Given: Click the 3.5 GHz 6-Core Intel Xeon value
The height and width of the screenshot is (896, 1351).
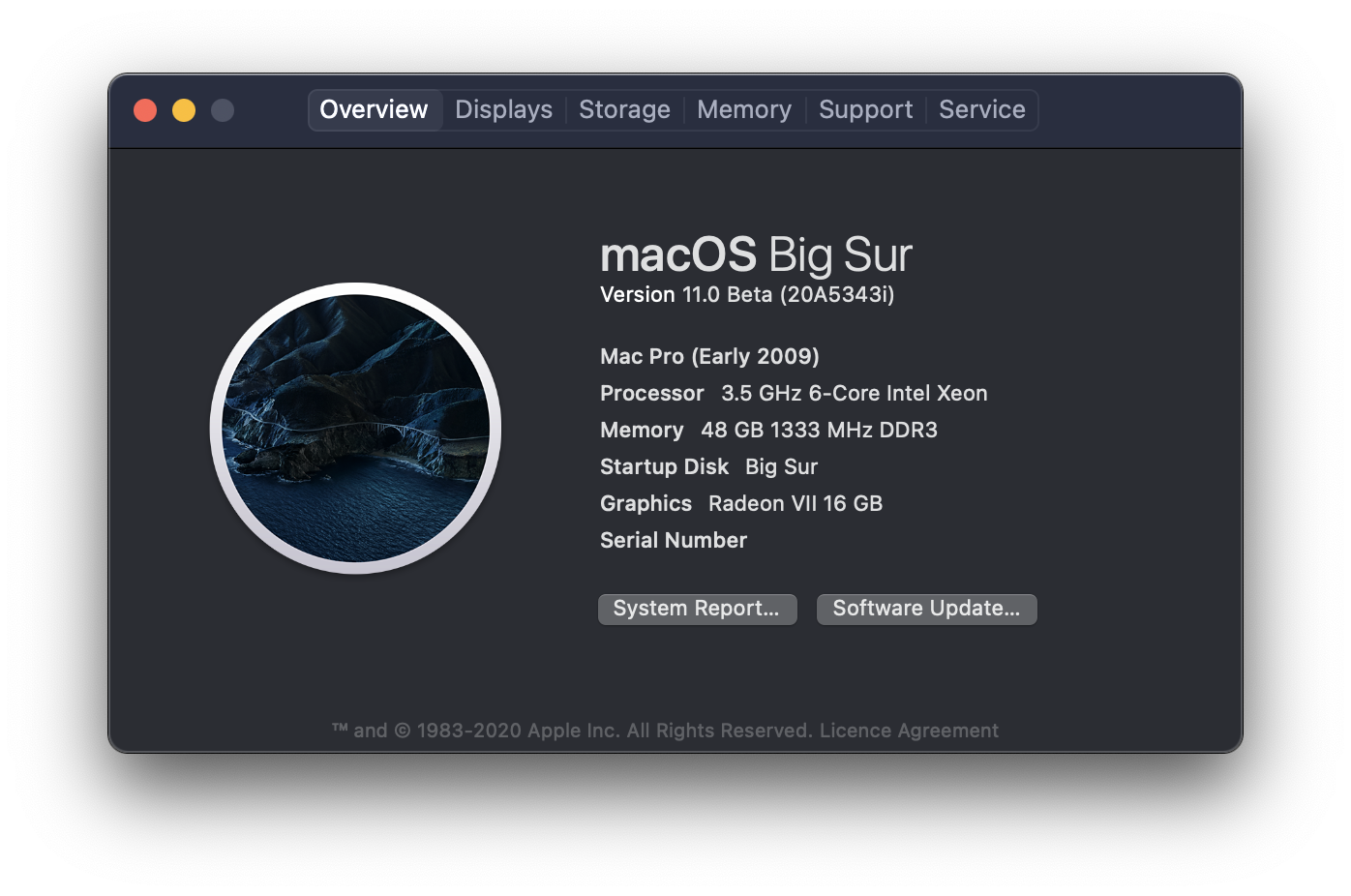Looking at the screenshot, I should click(855, 393).
